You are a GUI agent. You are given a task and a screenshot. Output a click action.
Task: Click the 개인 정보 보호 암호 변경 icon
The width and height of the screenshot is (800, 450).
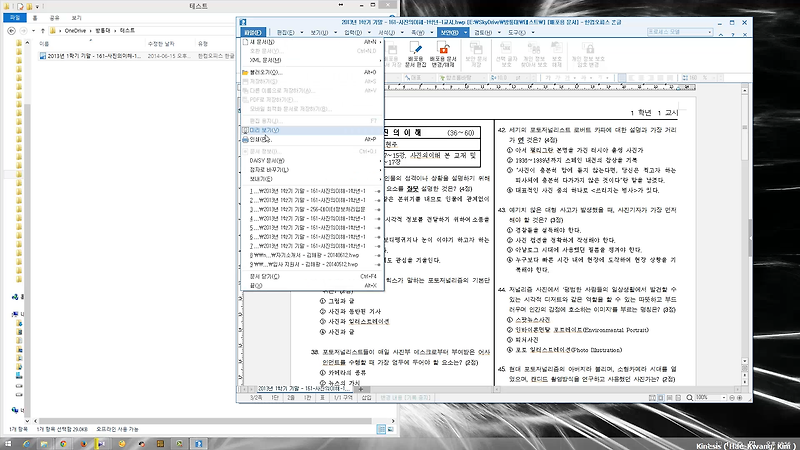(588, 55)
